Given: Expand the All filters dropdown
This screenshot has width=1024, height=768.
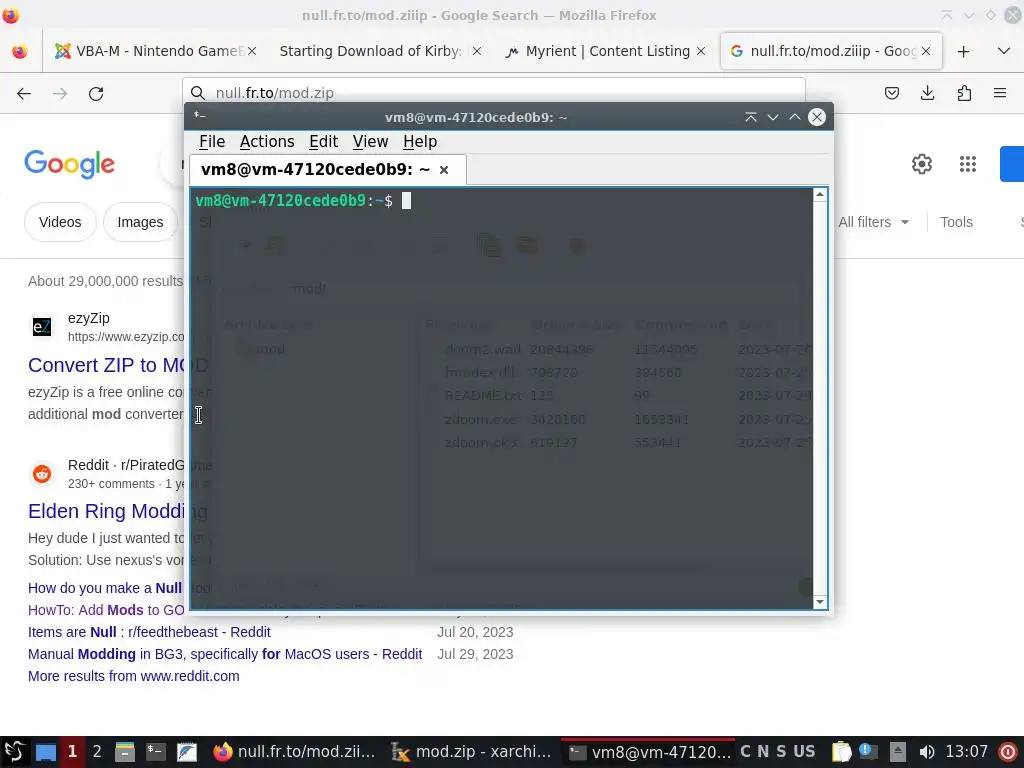Looking at the screenshot, I should (874, 222).
